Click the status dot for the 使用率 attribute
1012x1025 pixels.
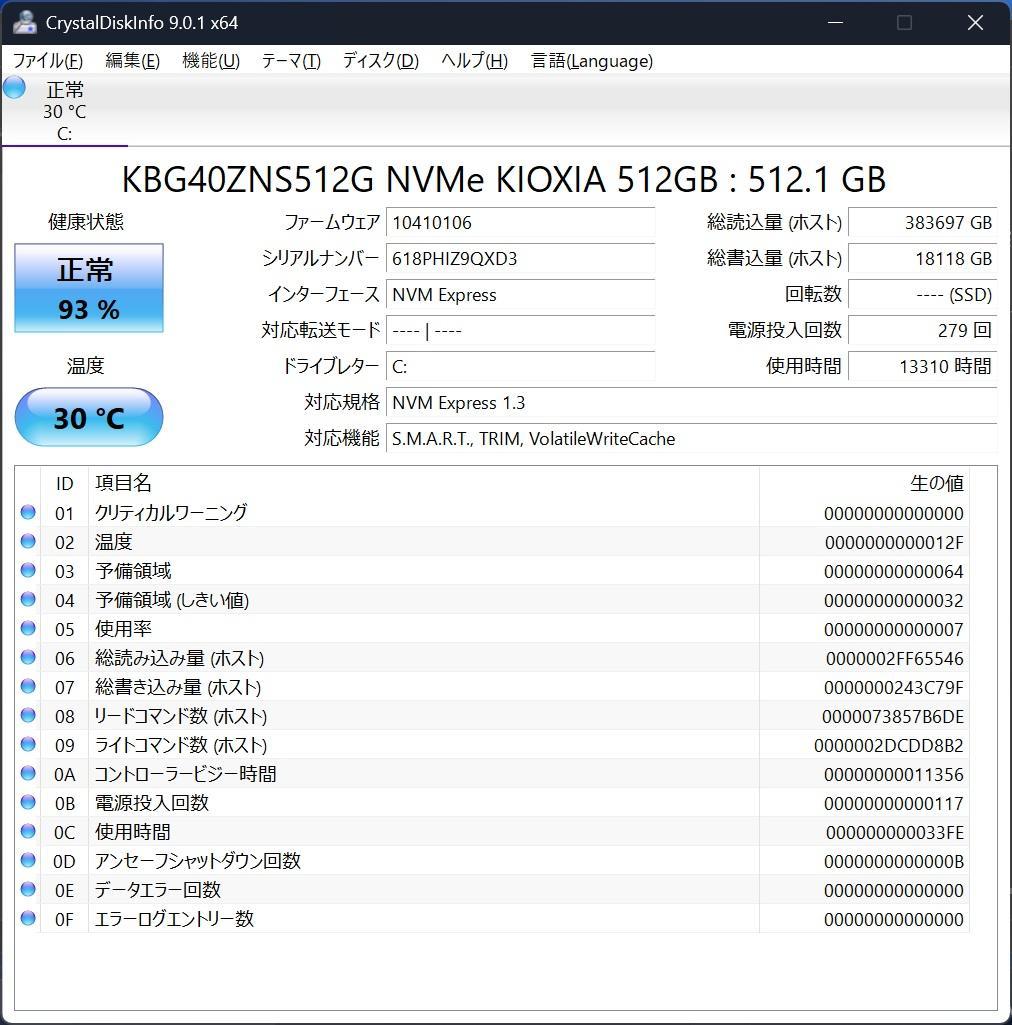pos(28,628)
